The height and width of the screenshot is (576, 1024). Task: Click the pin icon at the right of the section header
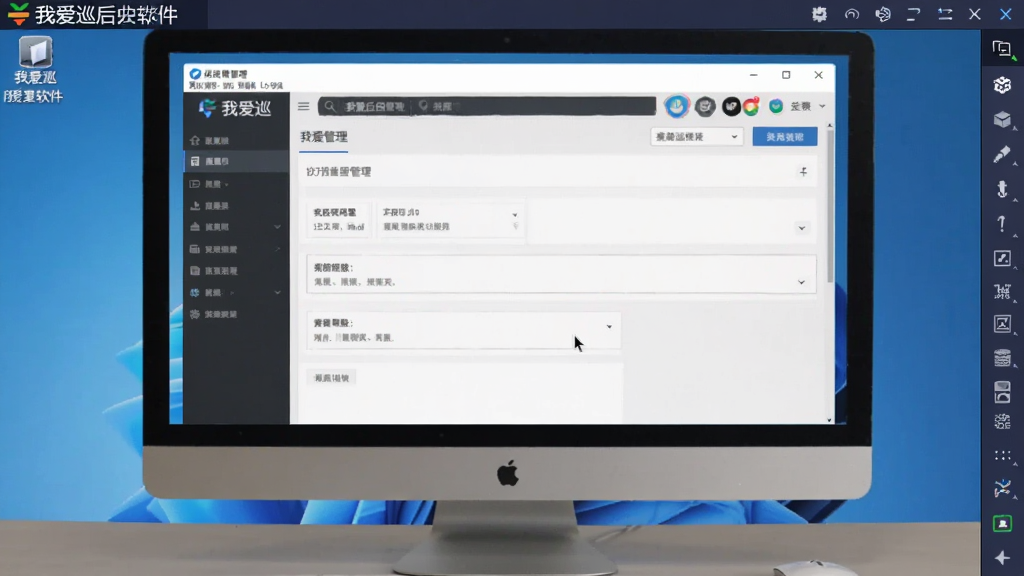(x=803, y=172)
